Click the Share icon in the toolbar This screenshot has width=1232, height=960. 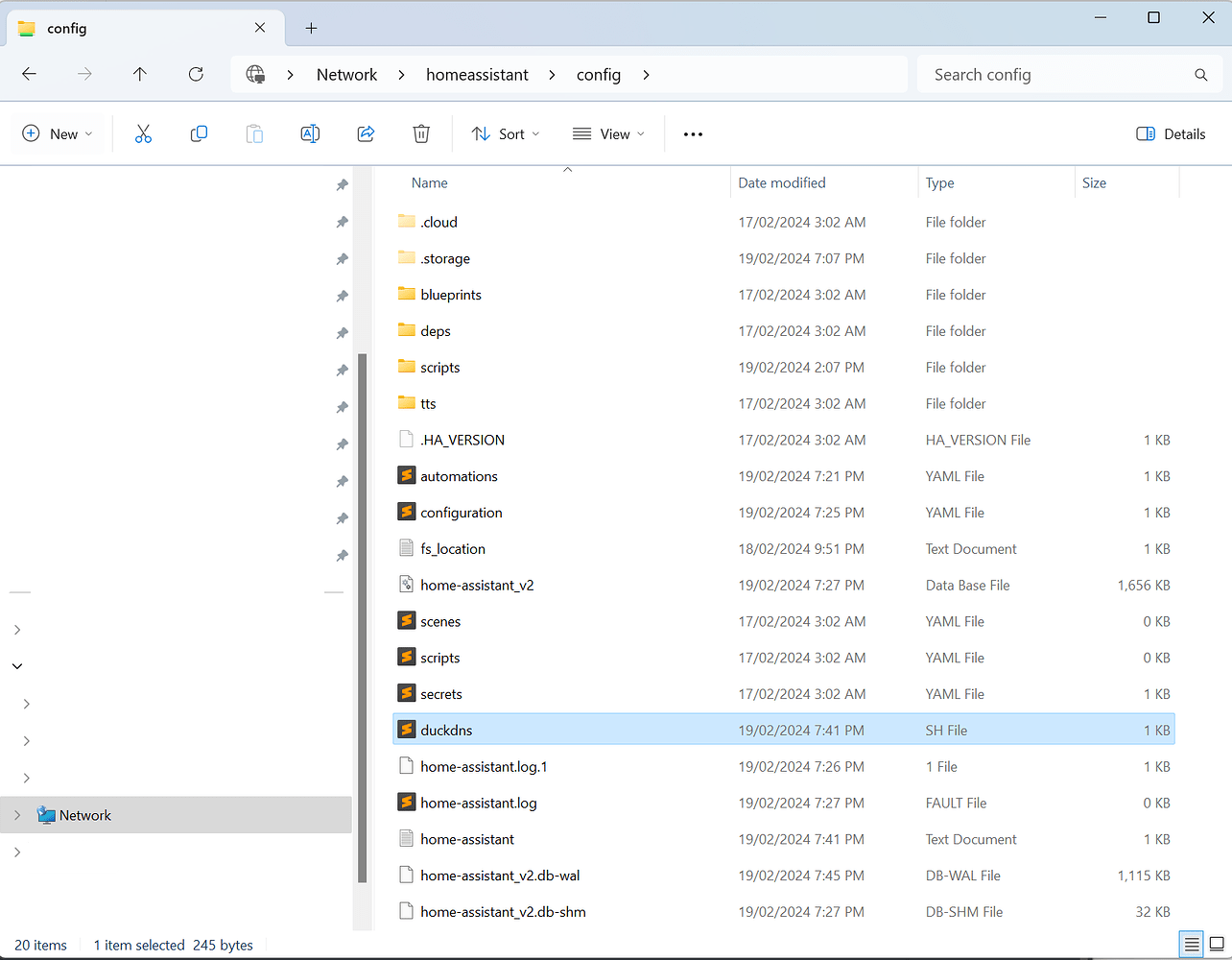tap(366, 133)
